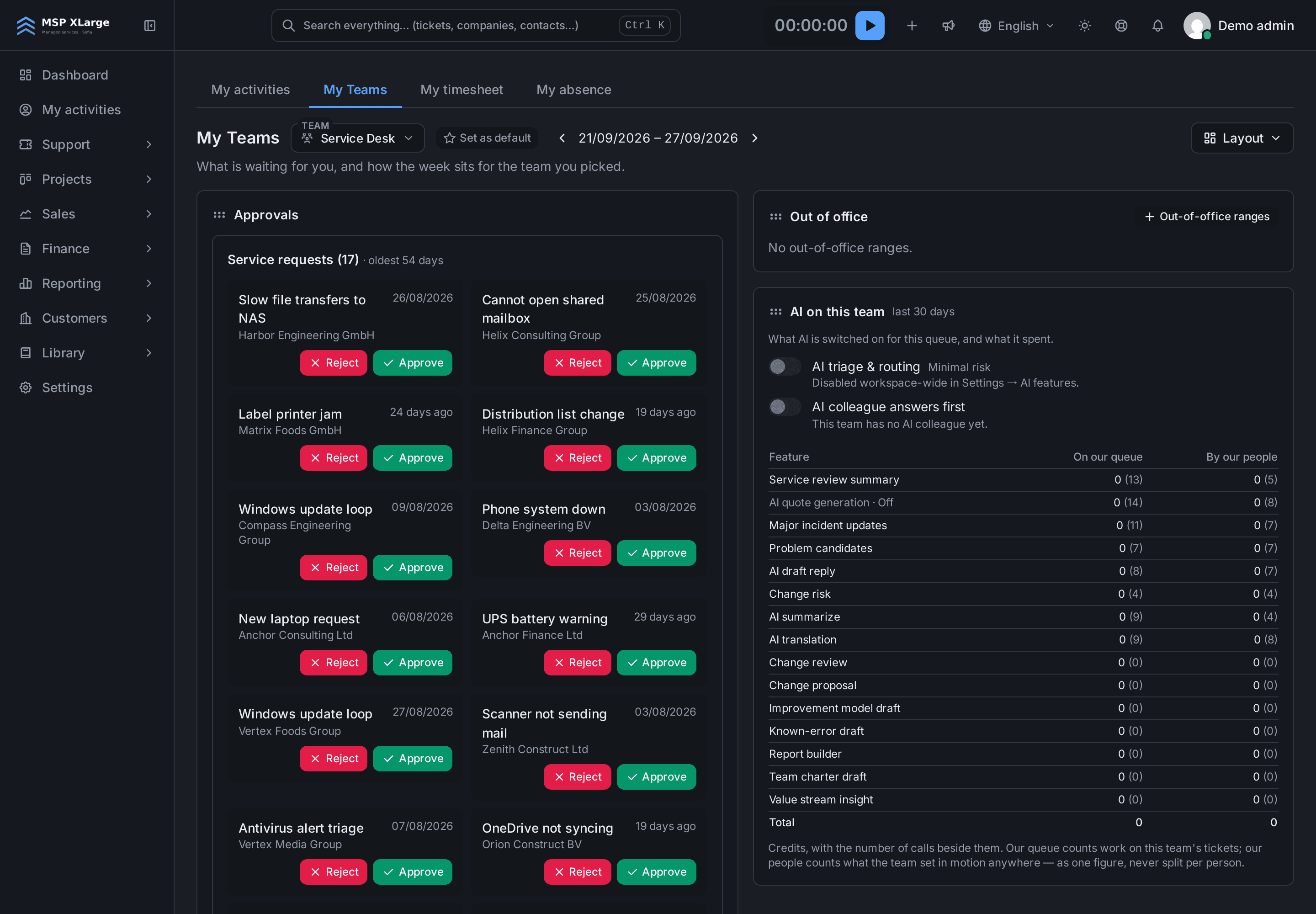
Task: Approve the Phone system down request
Action: [x=656, y=553]
